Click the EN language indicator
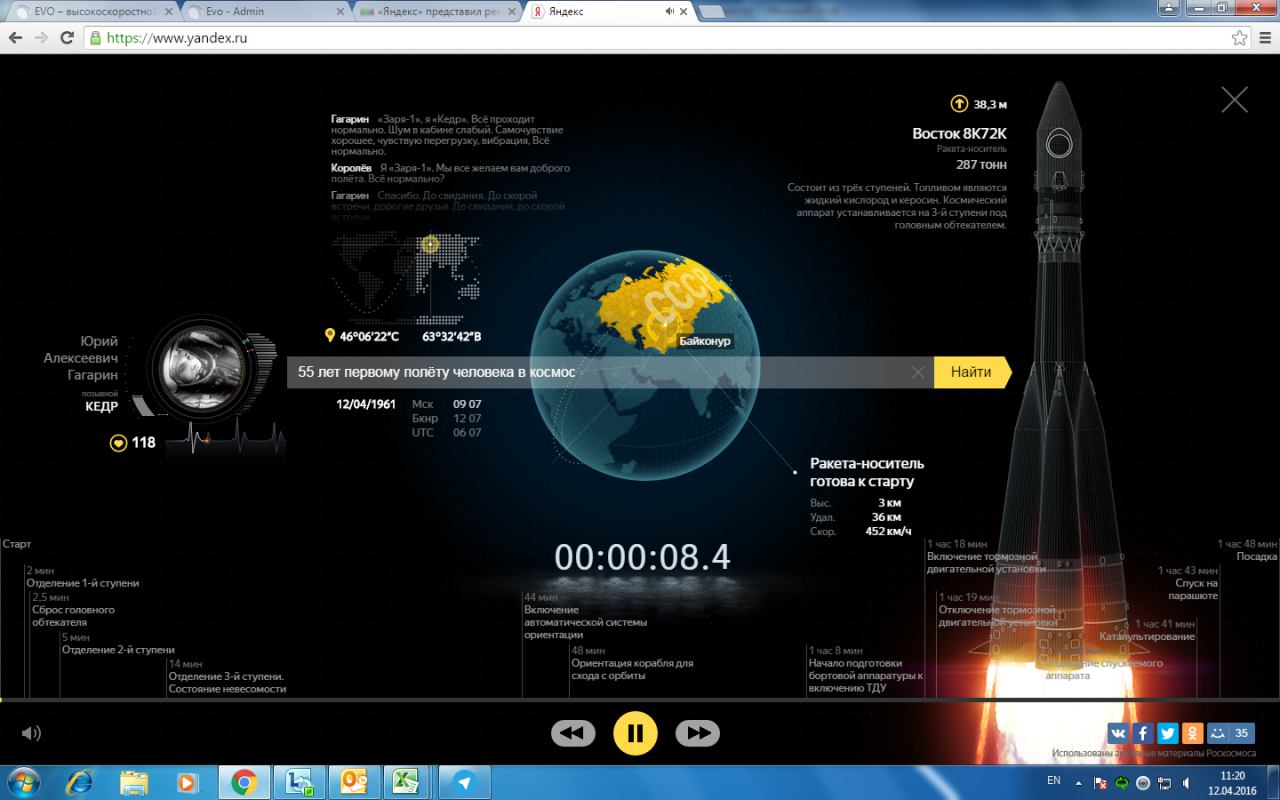 [x=1053, y=780]
